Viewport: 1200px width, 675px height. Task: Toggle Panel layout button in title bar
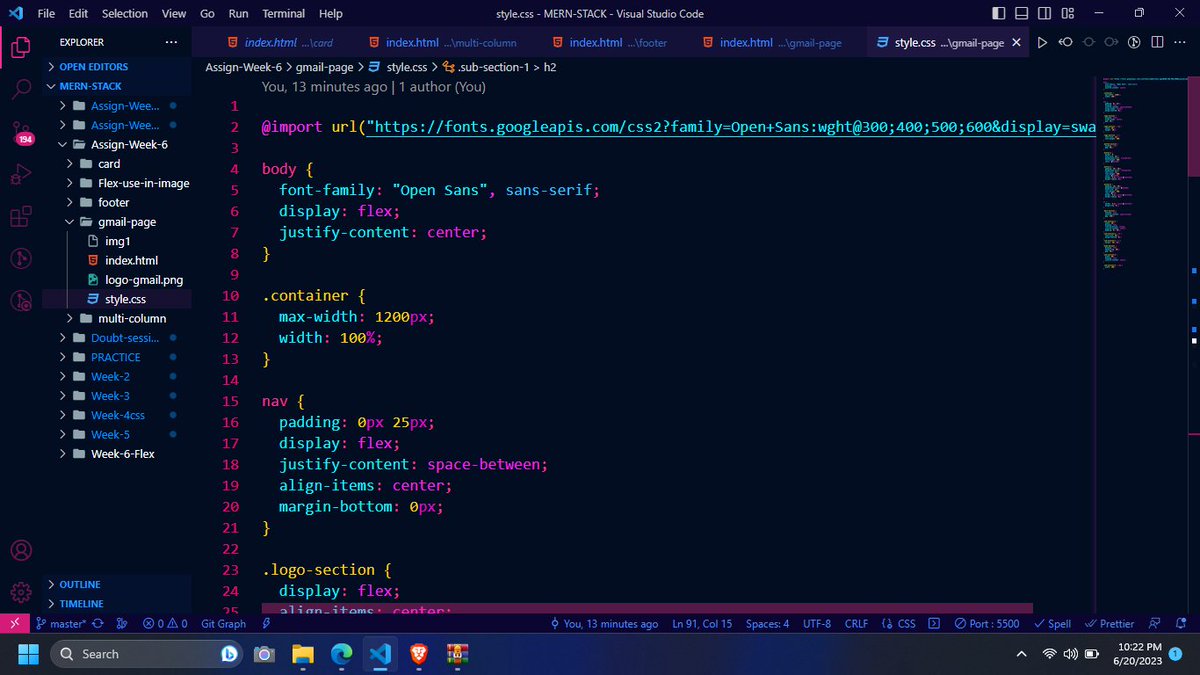(1022, 14)
